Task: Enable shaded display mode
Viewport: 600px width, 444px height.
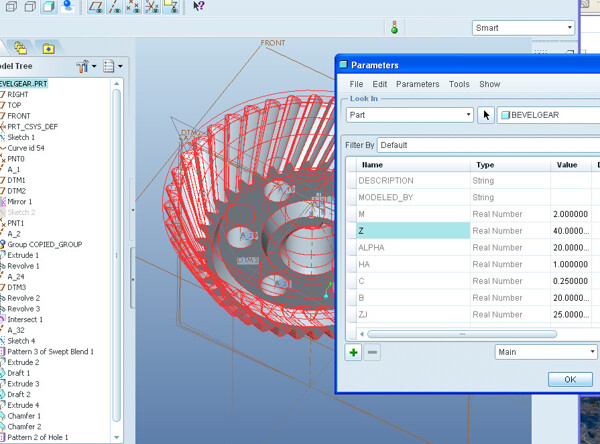Action: [x=49, y=6]
